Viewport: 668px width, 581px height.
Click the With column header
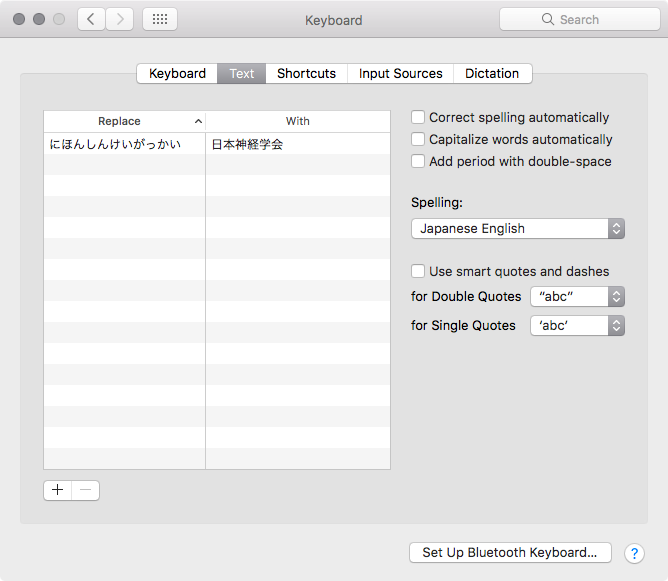pos(298,121)
